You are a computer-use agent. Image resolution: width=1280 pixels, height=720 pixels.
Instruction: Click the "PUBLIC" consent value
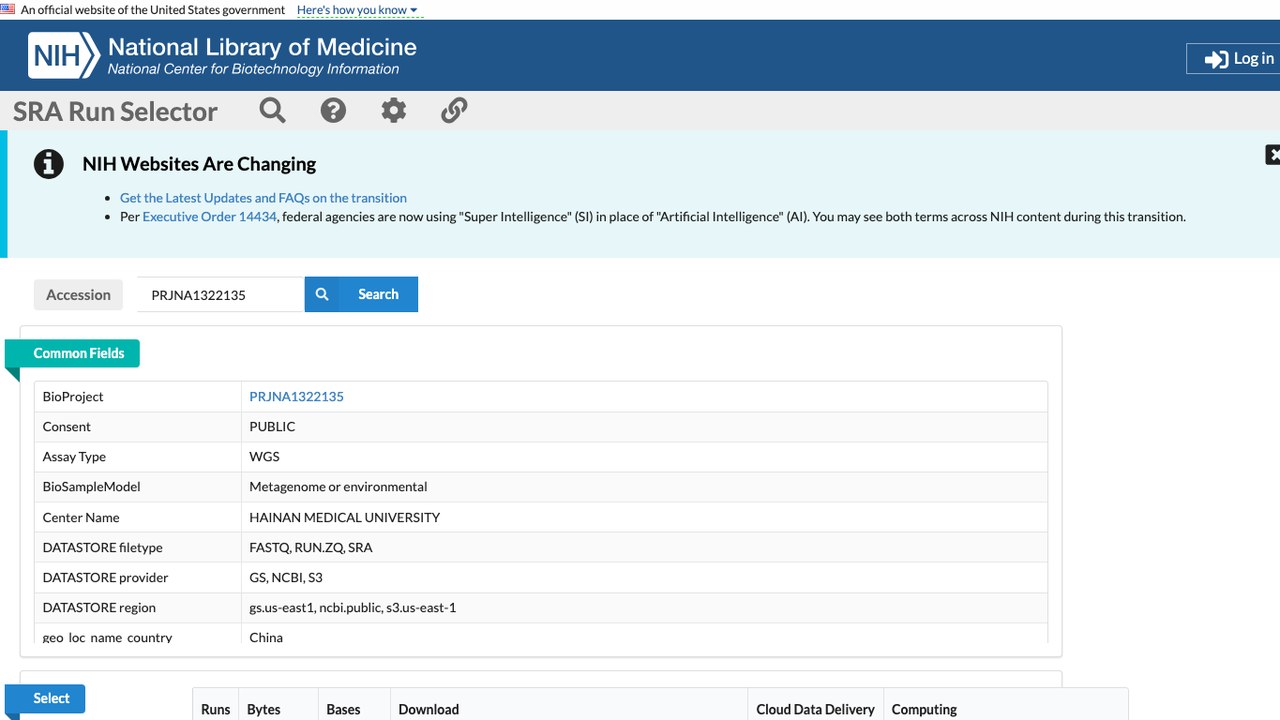pos(272,427)
